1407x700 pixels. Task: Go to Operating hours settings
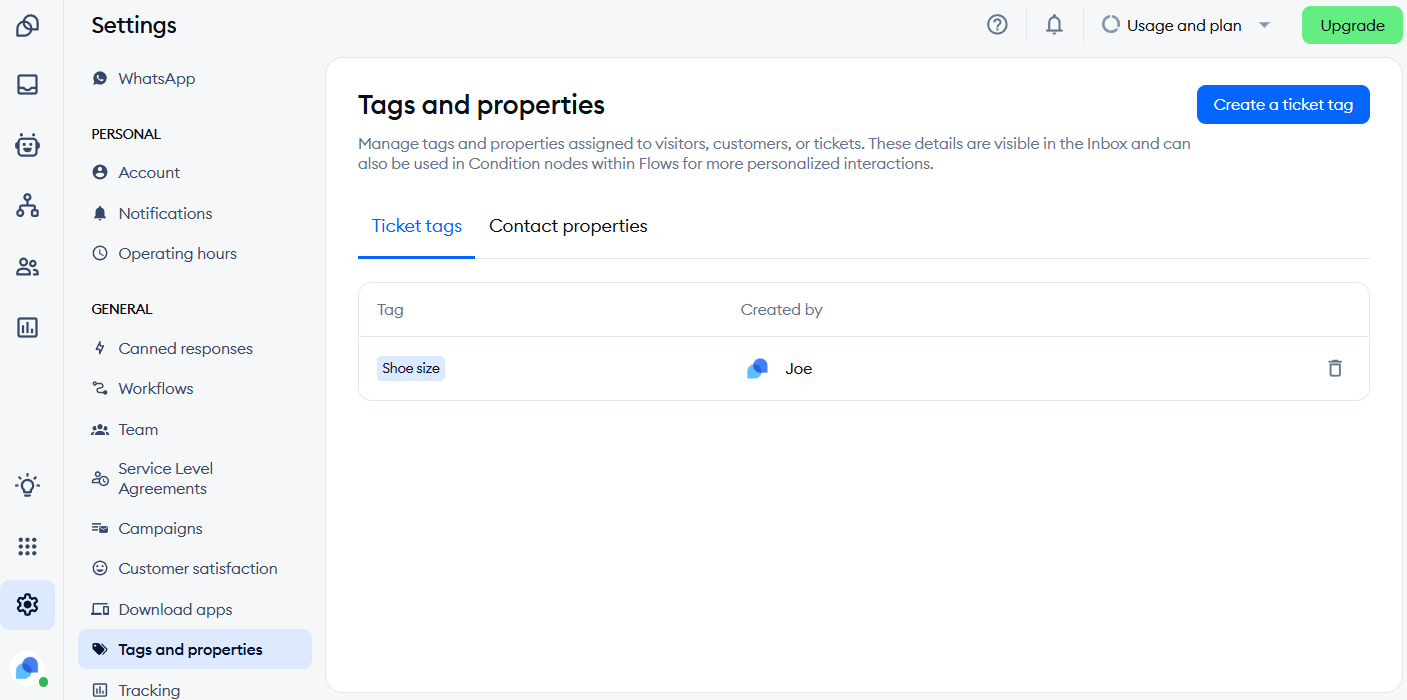(177, 253)
